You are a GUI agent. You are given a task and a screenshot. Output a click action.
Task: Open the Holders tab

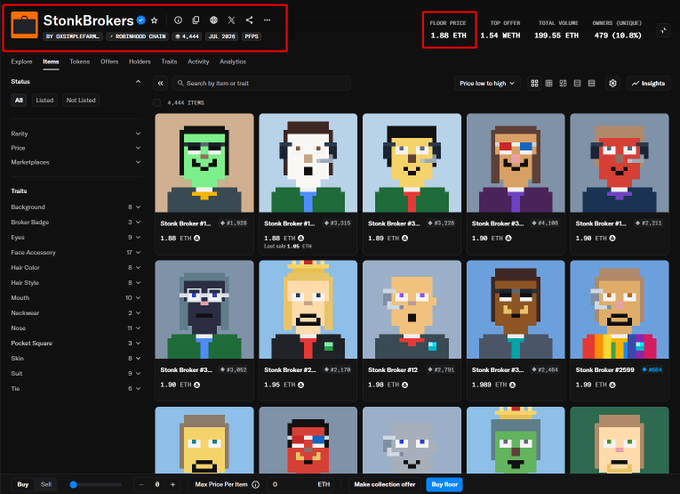coord(140,62)
